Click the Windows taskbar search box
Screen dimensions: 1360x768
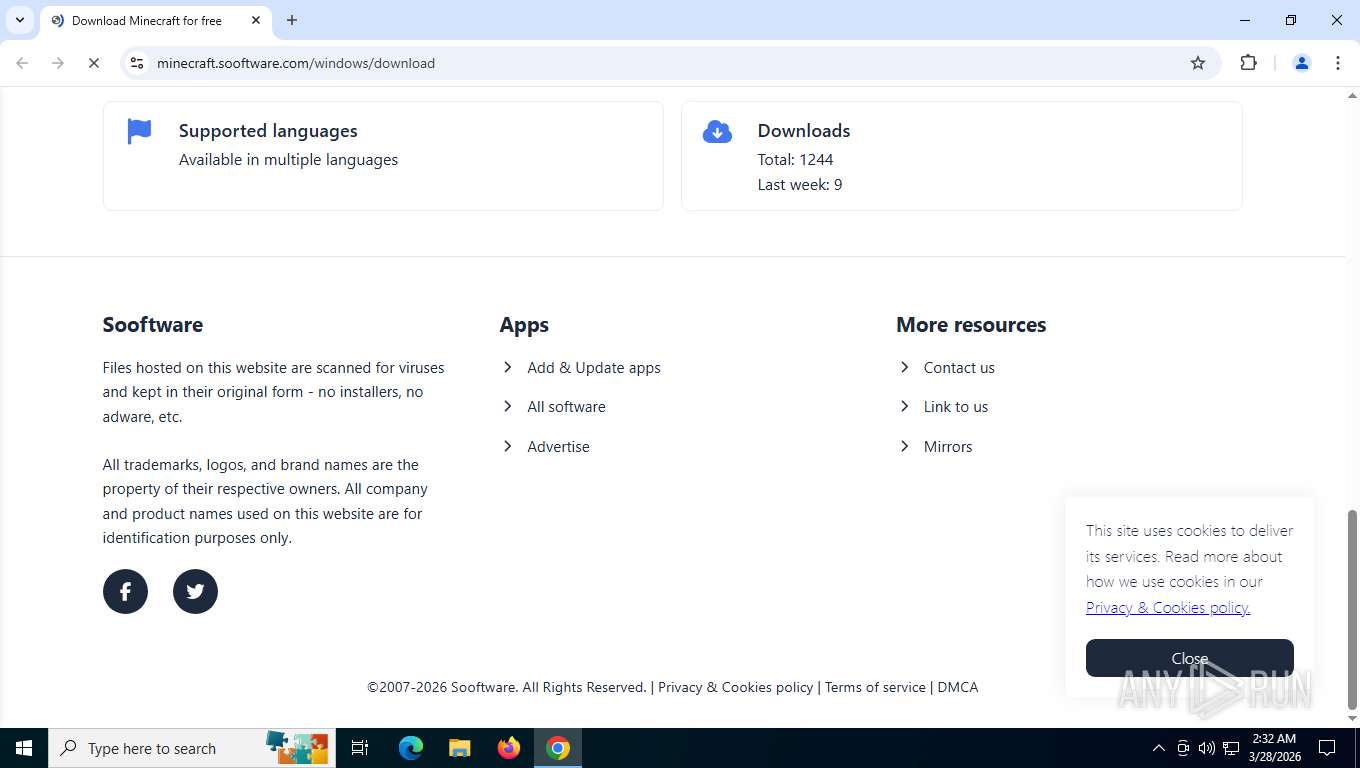(x=192, y=748)
